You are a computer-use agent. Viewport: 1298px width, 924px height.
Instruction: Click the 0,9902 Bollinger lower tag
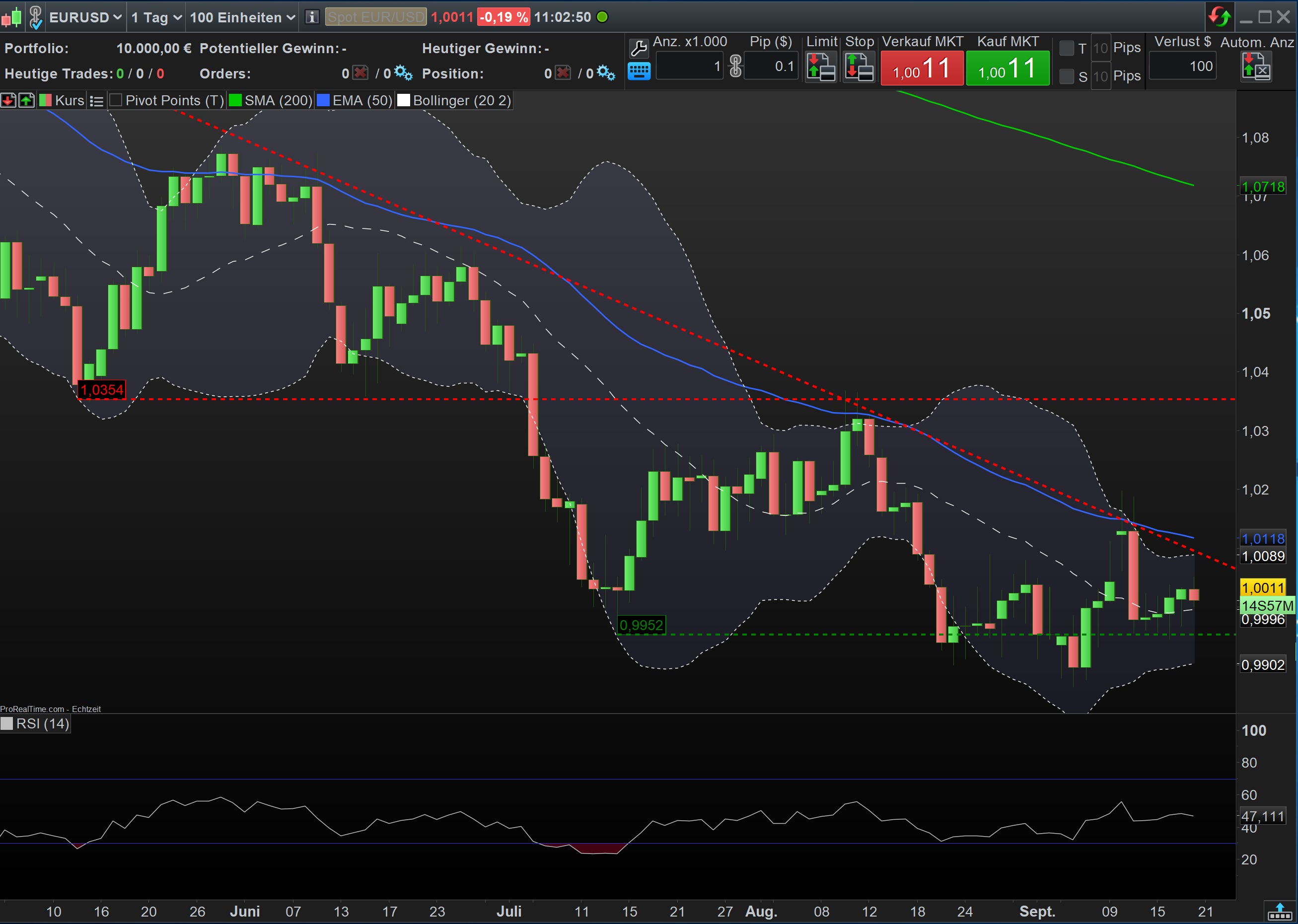coord(1263,664)
